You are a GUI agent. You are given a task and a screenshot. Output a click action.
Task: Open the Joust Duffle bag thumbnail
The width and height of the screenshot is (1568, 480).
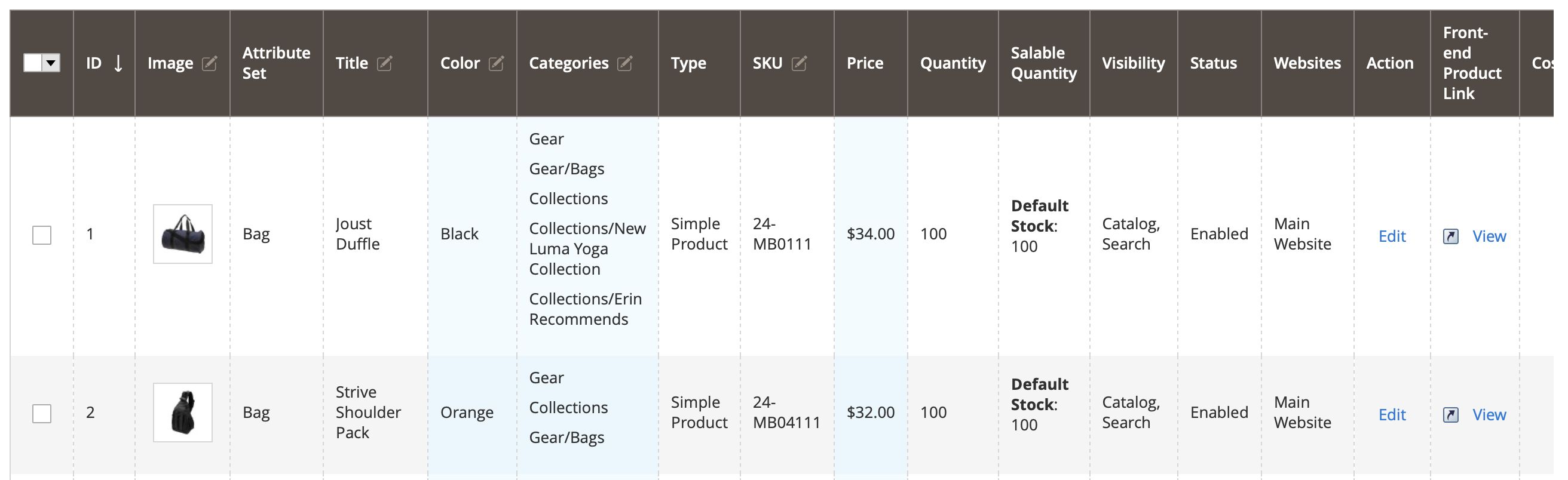pos(183,234)
